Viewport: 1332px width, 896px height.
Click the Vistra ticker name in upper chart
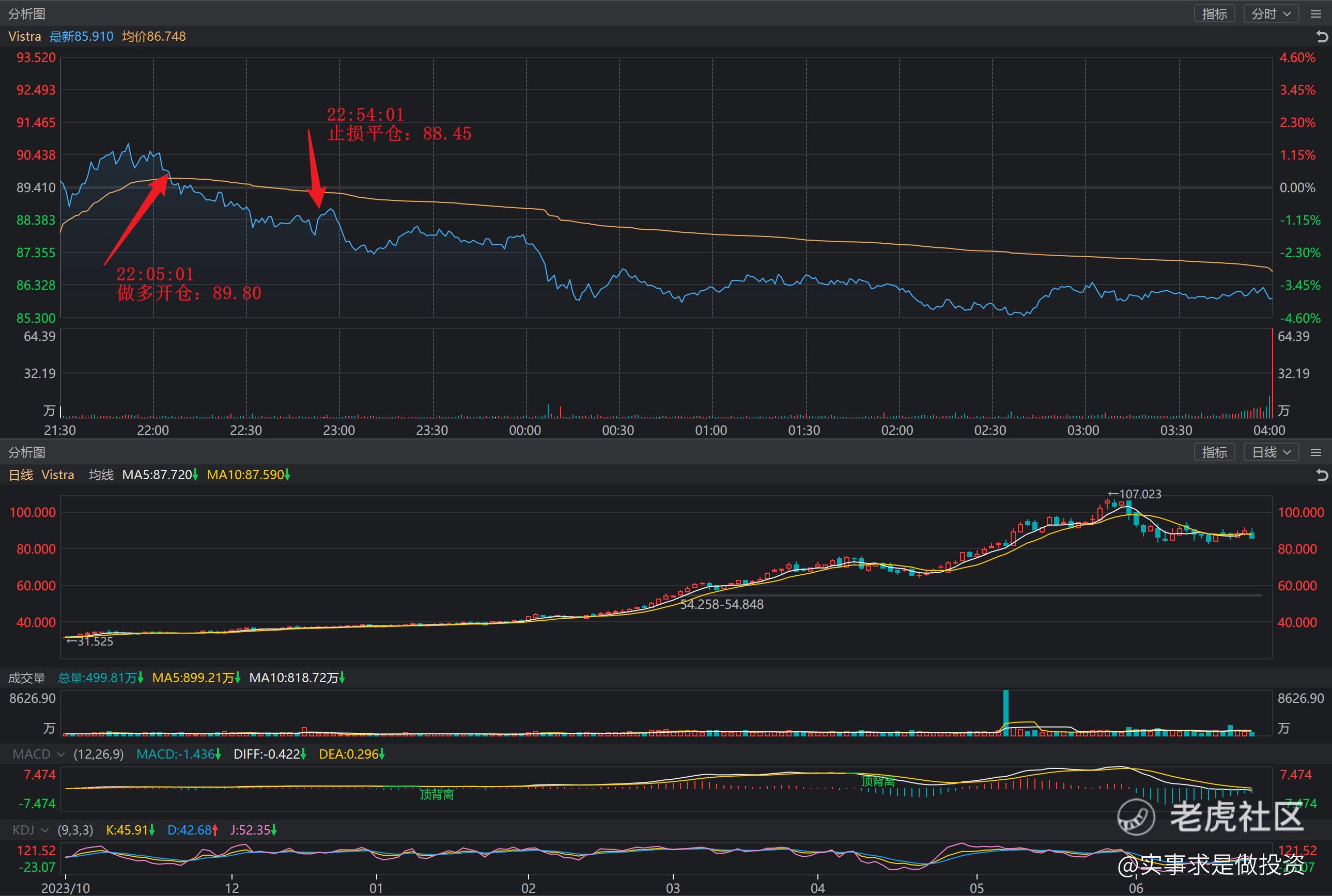[x=25, y=37]
